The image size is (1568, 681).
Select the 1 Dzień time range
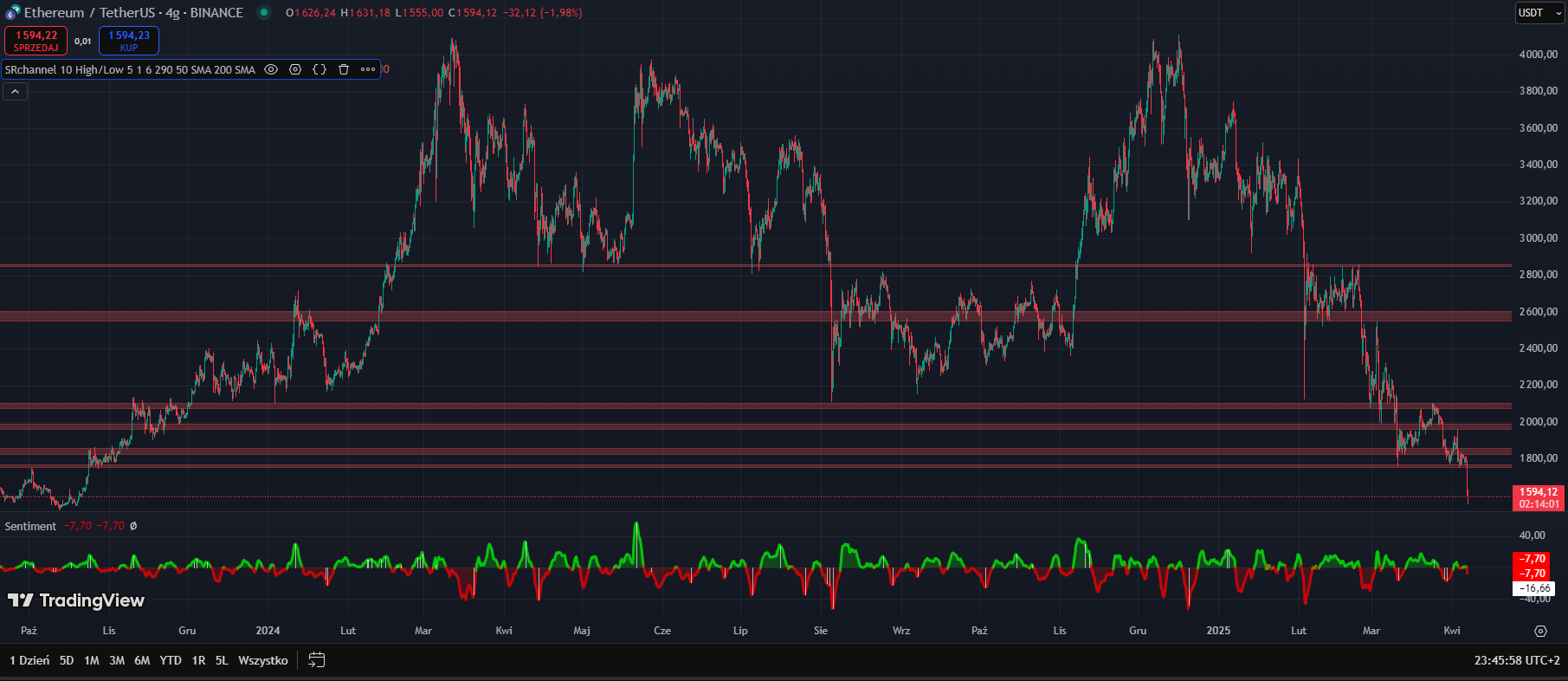[29, 660]
